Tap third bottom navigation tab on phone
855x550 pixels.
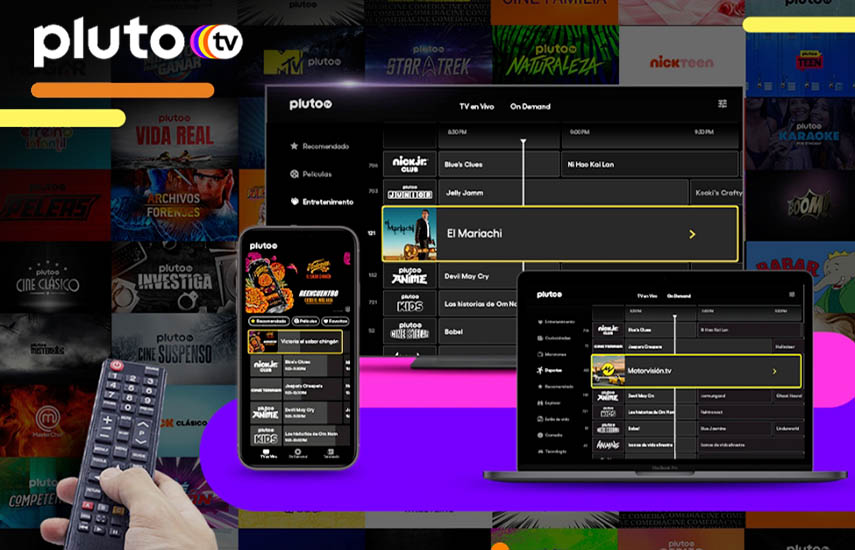(330, 454)
